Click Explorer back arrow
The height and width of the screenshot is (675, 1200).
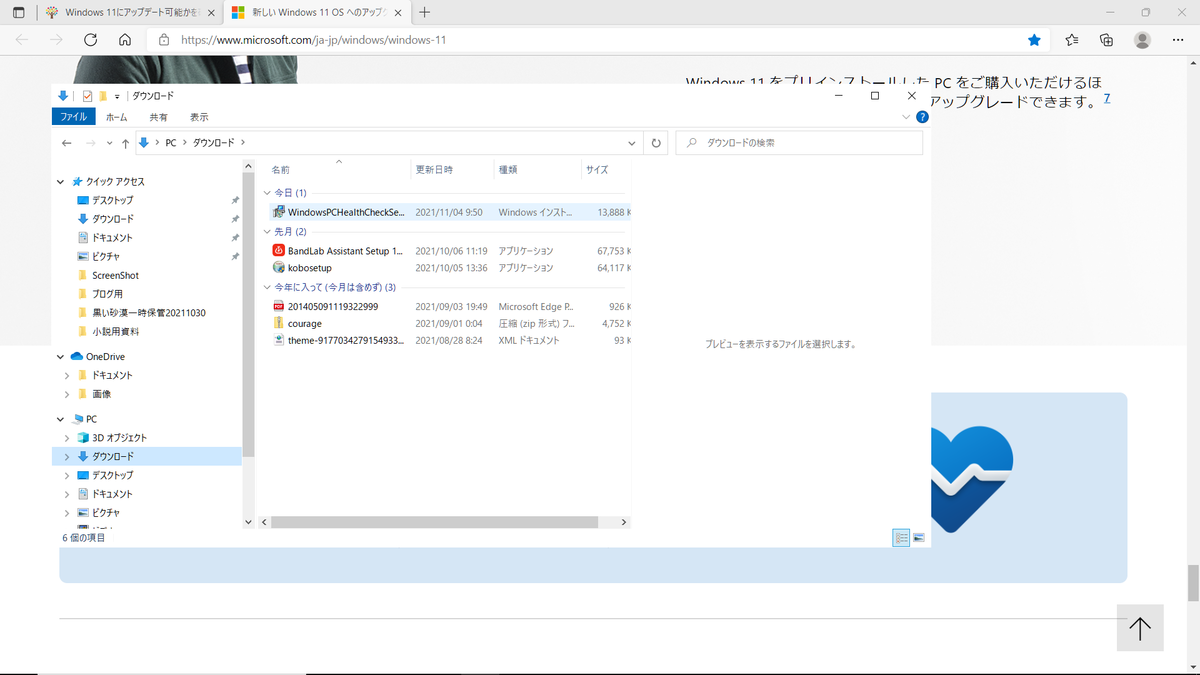tap(67, 143)
